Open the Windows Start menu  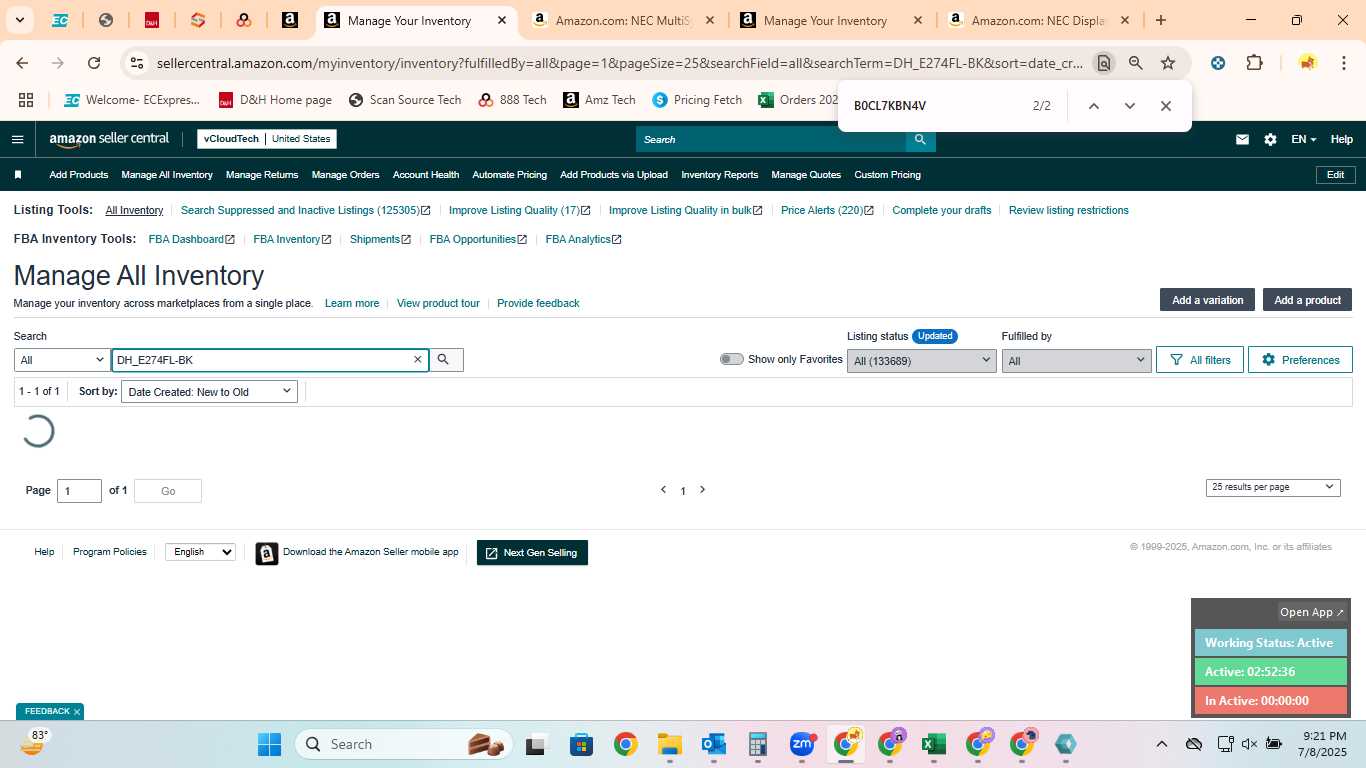[270, 744]
